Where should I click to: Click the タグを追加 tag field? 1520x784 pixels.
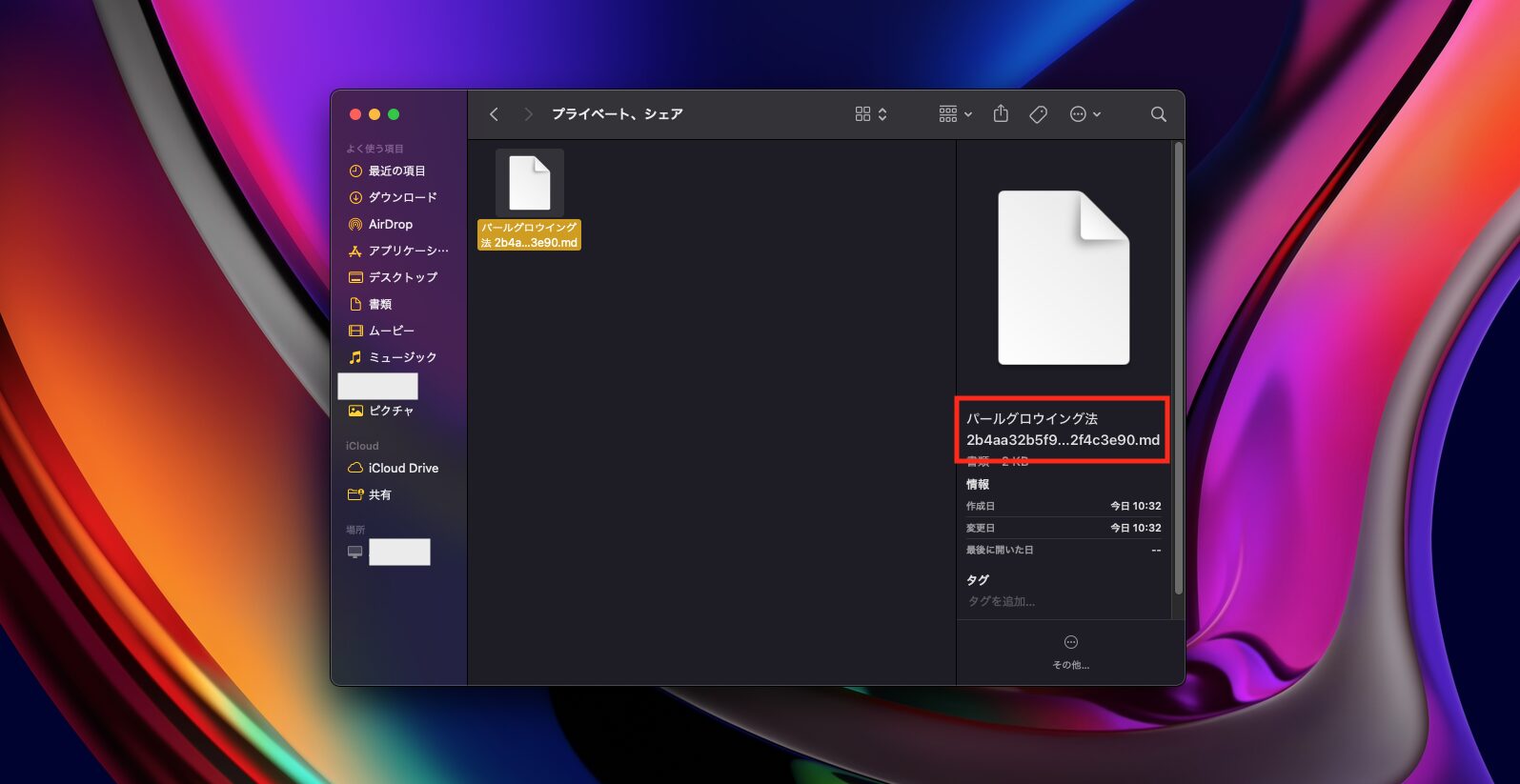point(1002,601)
